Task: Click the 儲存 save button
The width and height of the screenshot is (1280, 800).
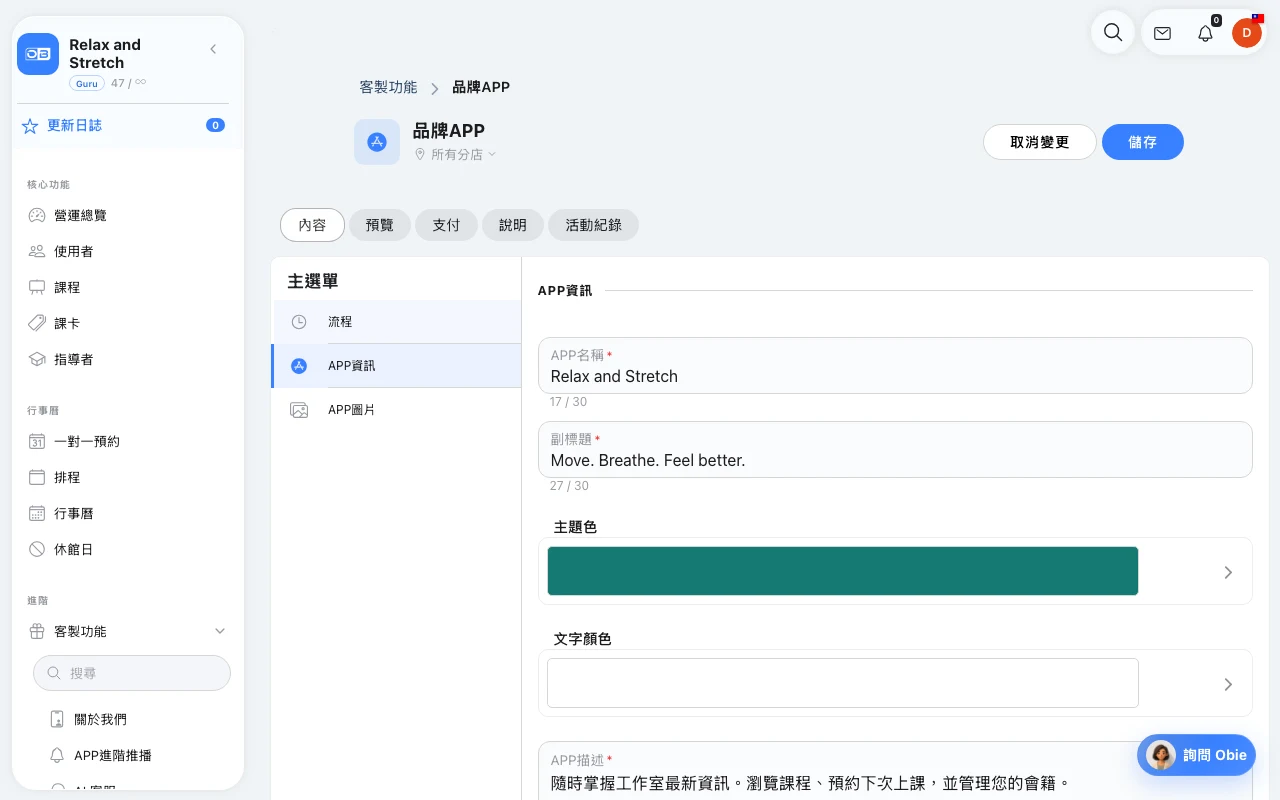Action: point(1143,142)
